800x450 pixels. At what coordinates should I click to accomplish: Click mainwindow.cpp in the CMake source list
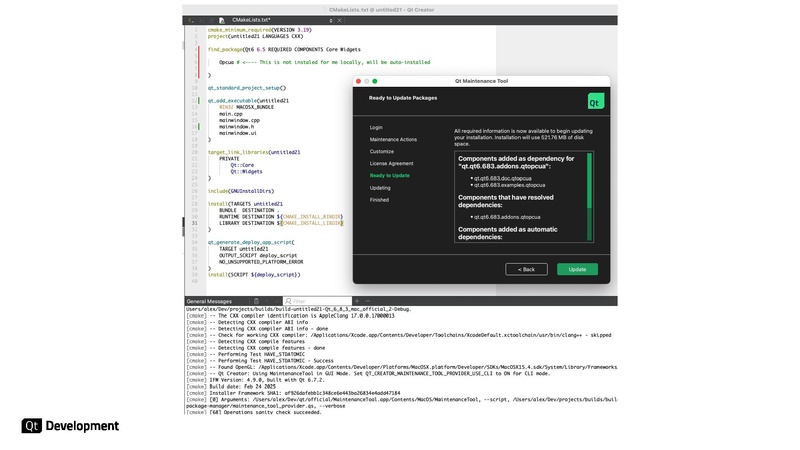tap(239, 120)
